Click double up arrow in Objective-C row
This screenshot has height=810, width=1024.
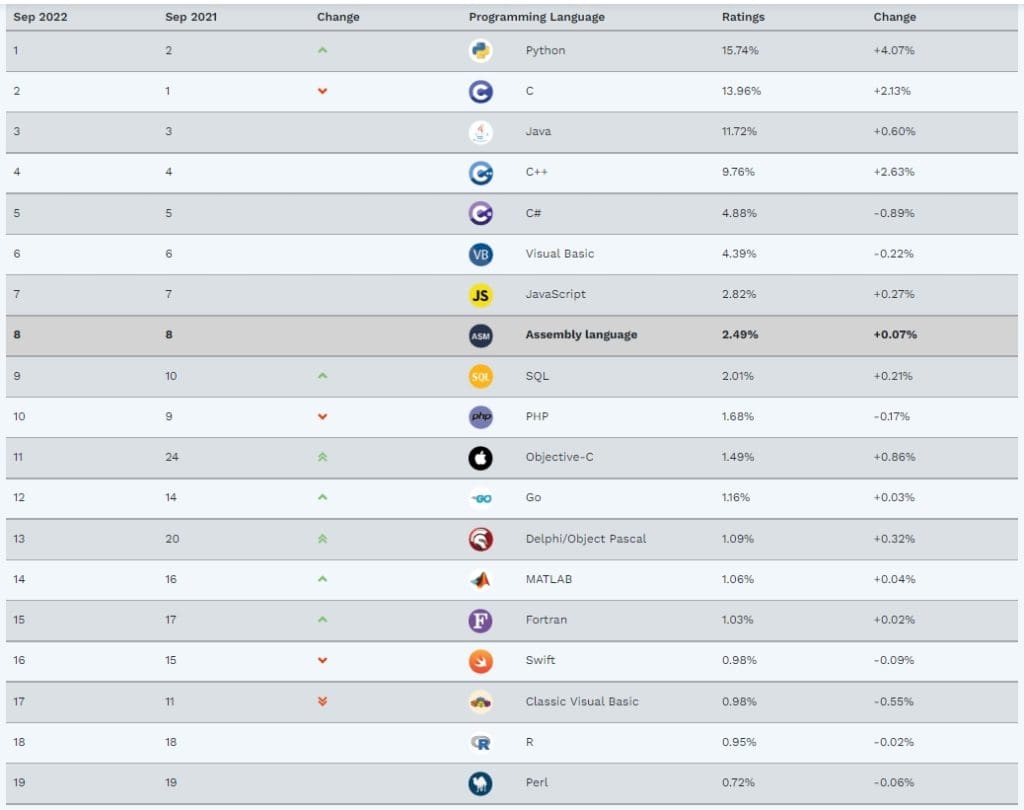322,457
